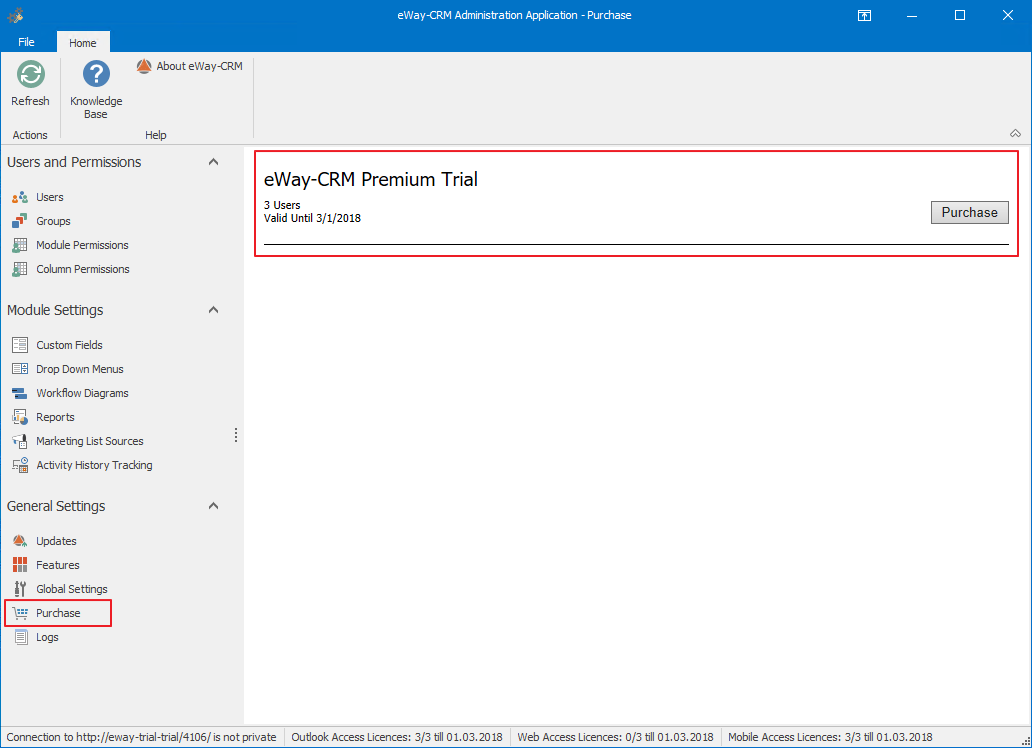
Task: Click the Users icon in sidebar
Action: 20,197
